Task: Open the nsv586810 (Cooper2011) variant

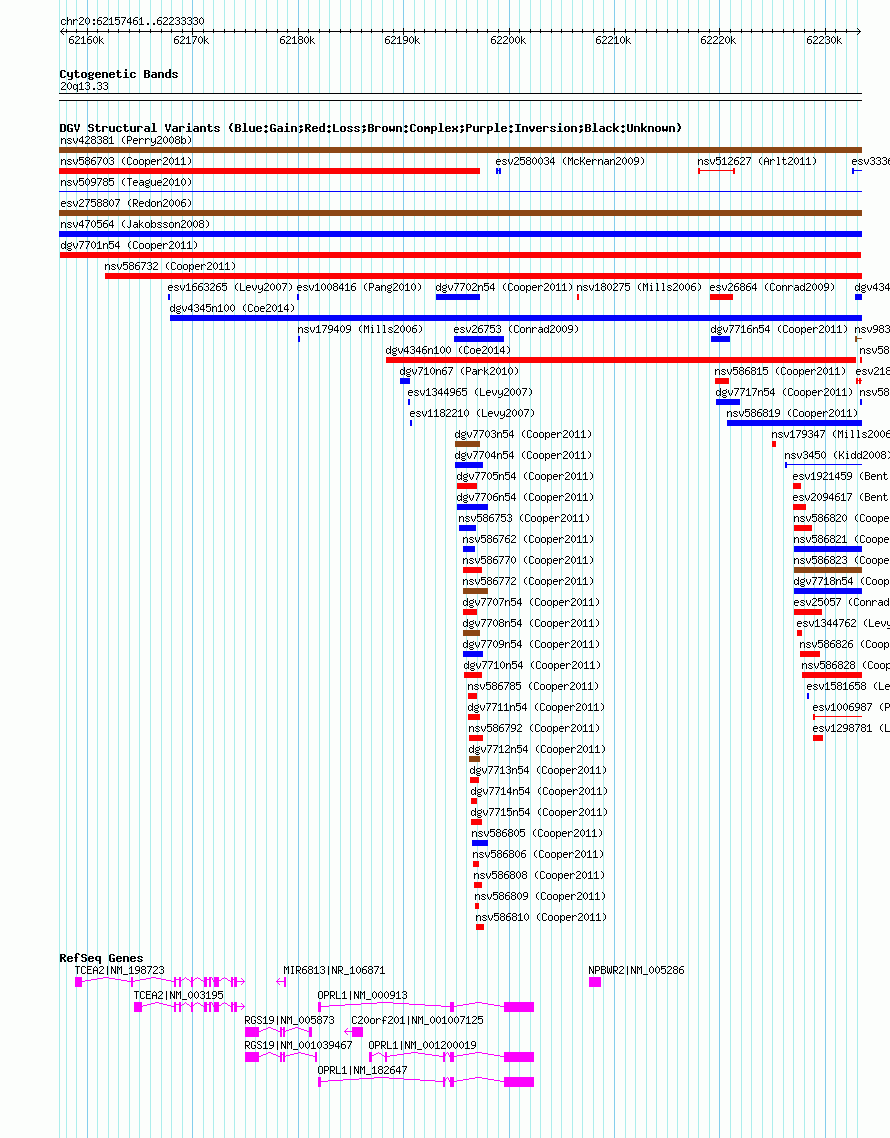Action: [x=542, y=919]
